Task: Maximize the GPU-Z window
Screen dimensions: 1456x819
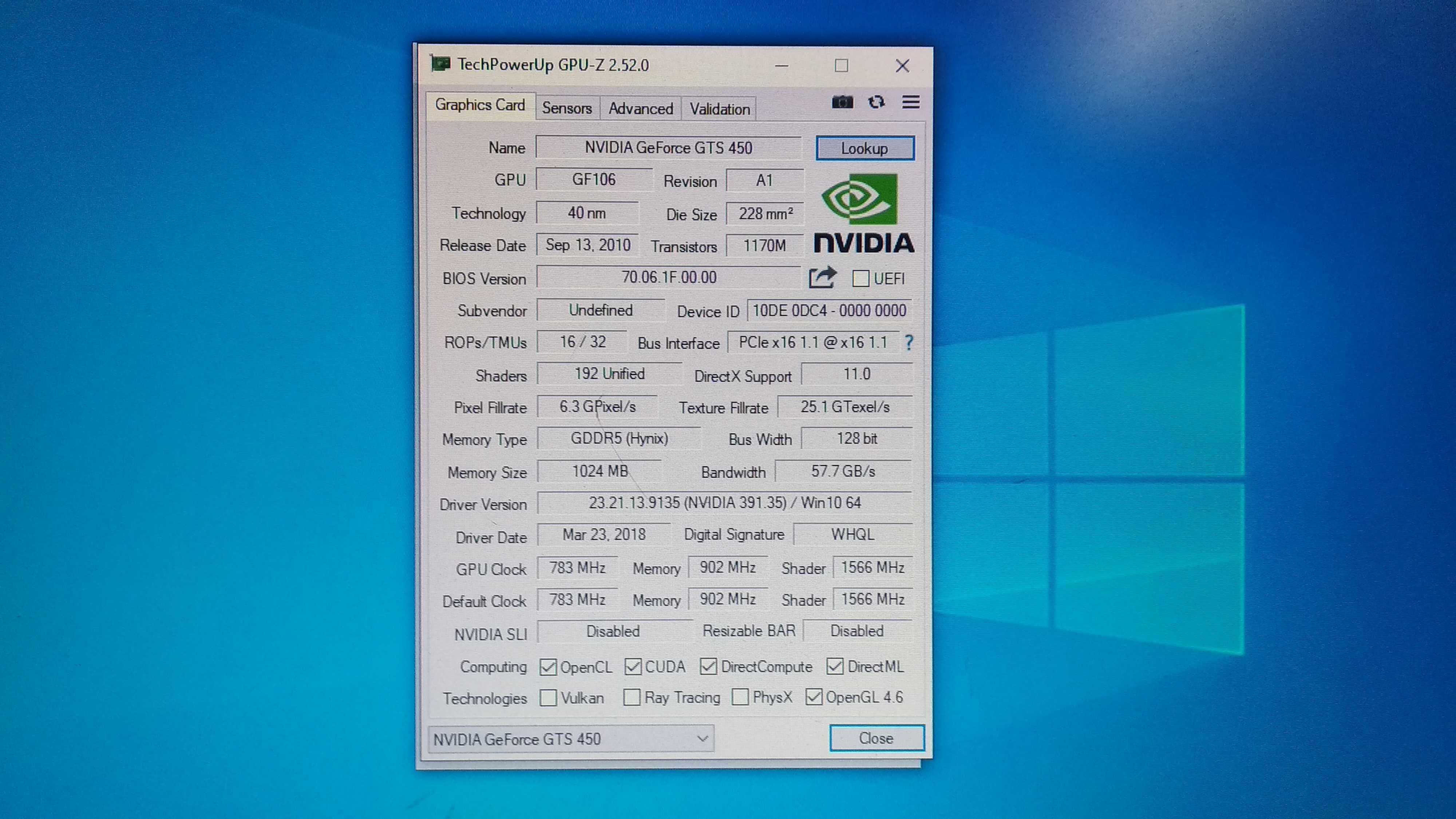Action: point(841,66)
